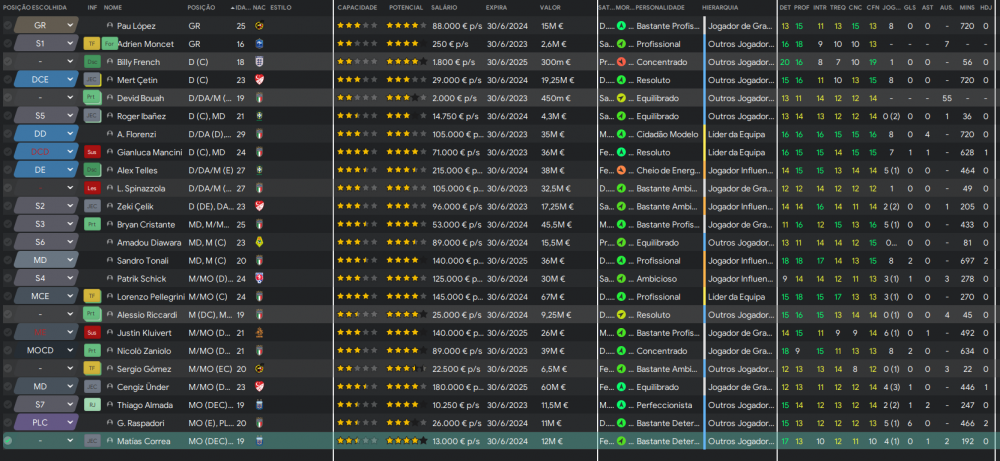Click the Sus icon beside Justin Kluivert

pyautogui.click(x=92, y=333)
